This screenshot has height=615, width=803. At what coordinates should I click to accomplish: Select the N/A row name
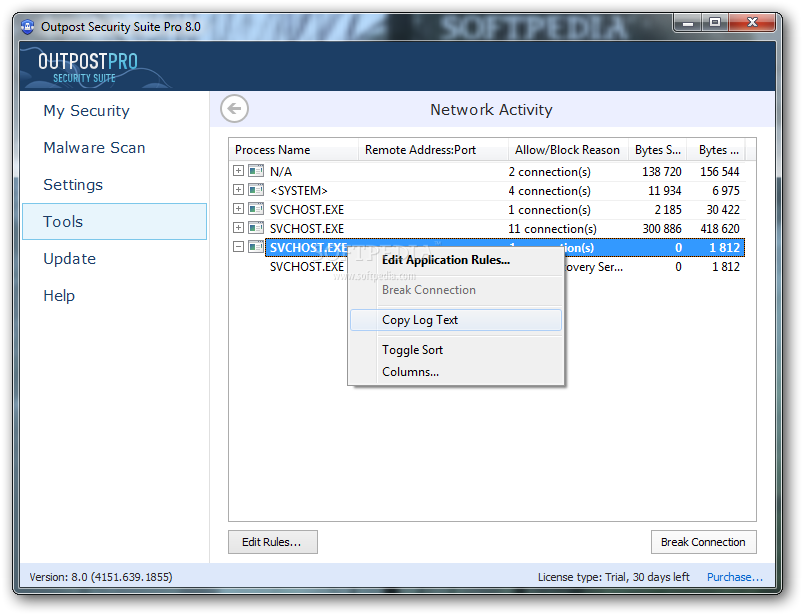tap(281, 172)
